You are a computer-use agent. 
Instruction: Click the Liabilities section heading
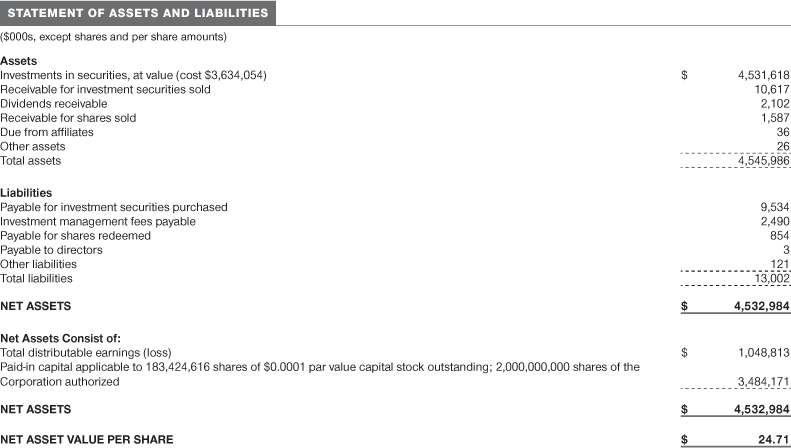tap(27, 192)
